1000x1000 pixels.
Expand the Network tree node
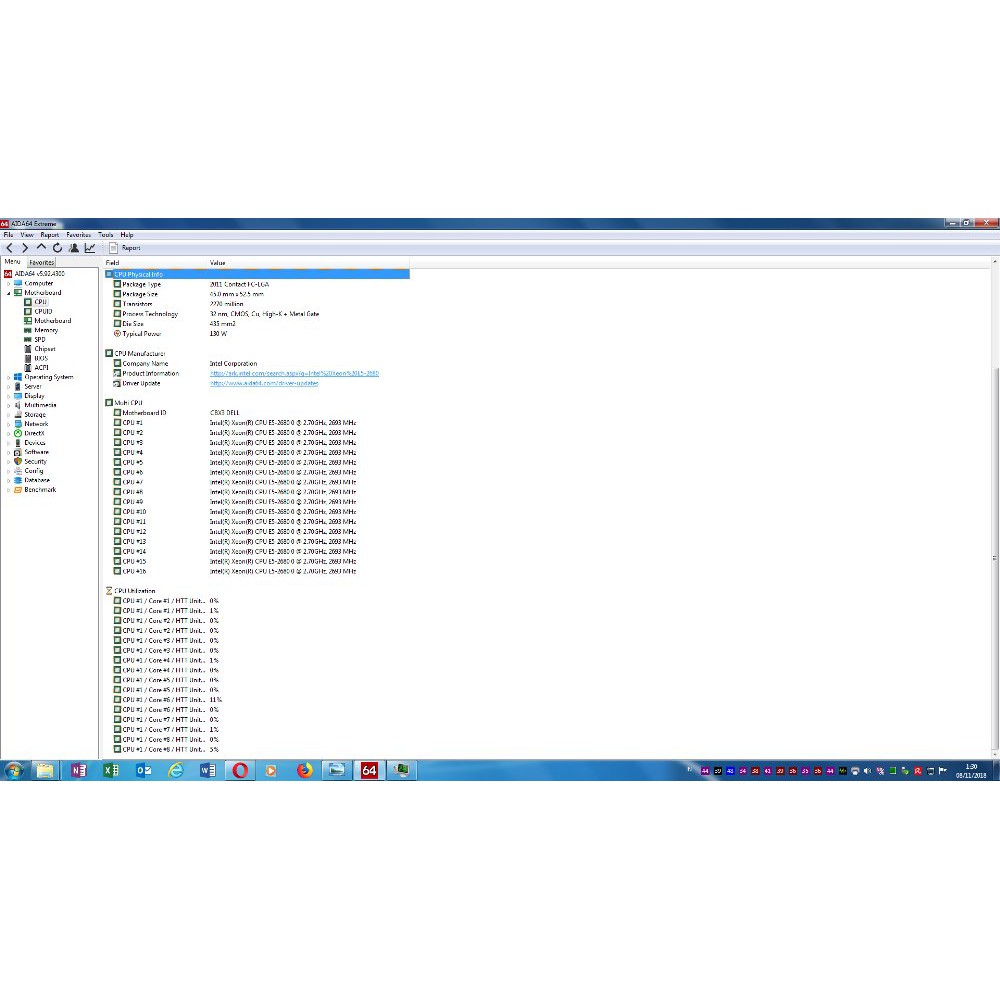click(x=8, y=424)
